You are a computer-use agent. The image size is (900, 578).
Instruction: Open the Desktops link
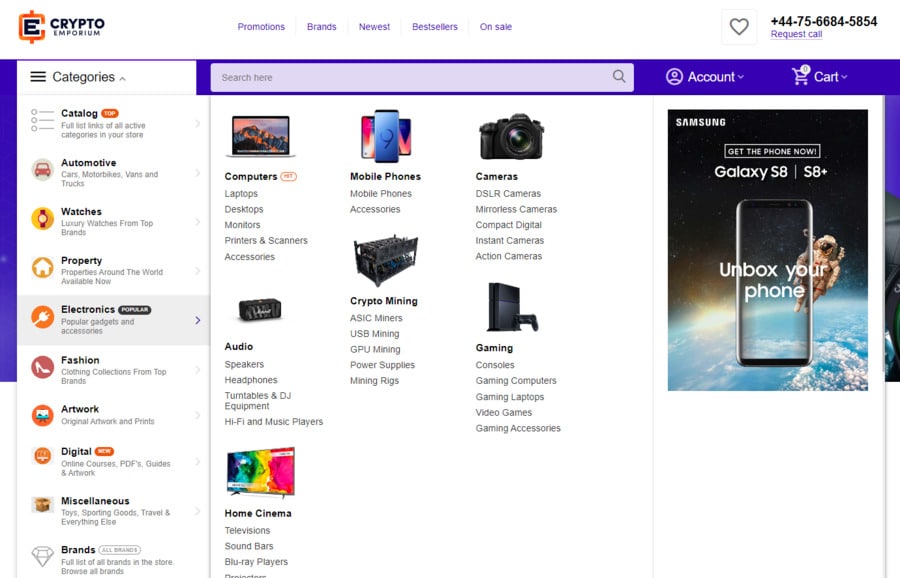coord(244,210)
